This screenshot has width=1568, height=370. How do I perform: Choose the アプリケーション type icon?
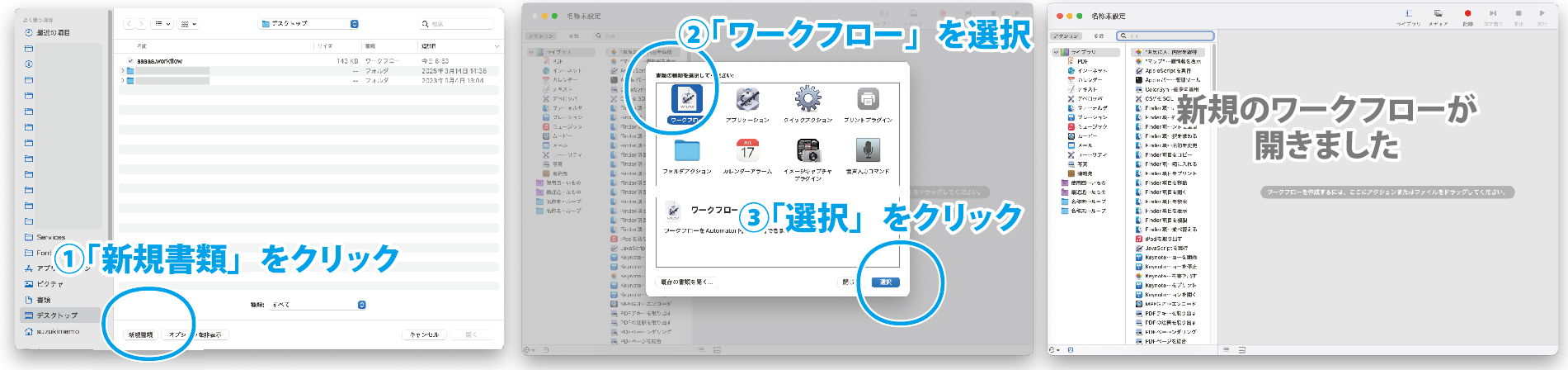pyautogui.click(x=747, y=100)
